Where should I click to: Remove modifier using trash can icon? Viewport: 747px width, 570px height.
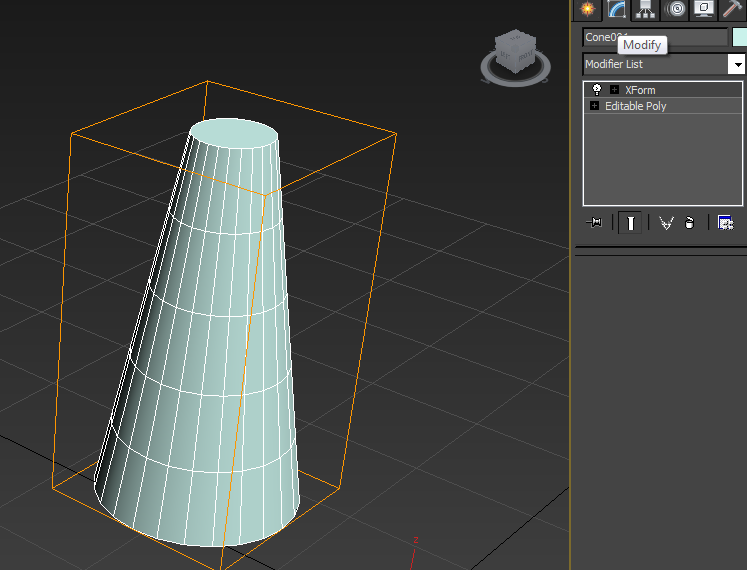(x=689, y=223)
